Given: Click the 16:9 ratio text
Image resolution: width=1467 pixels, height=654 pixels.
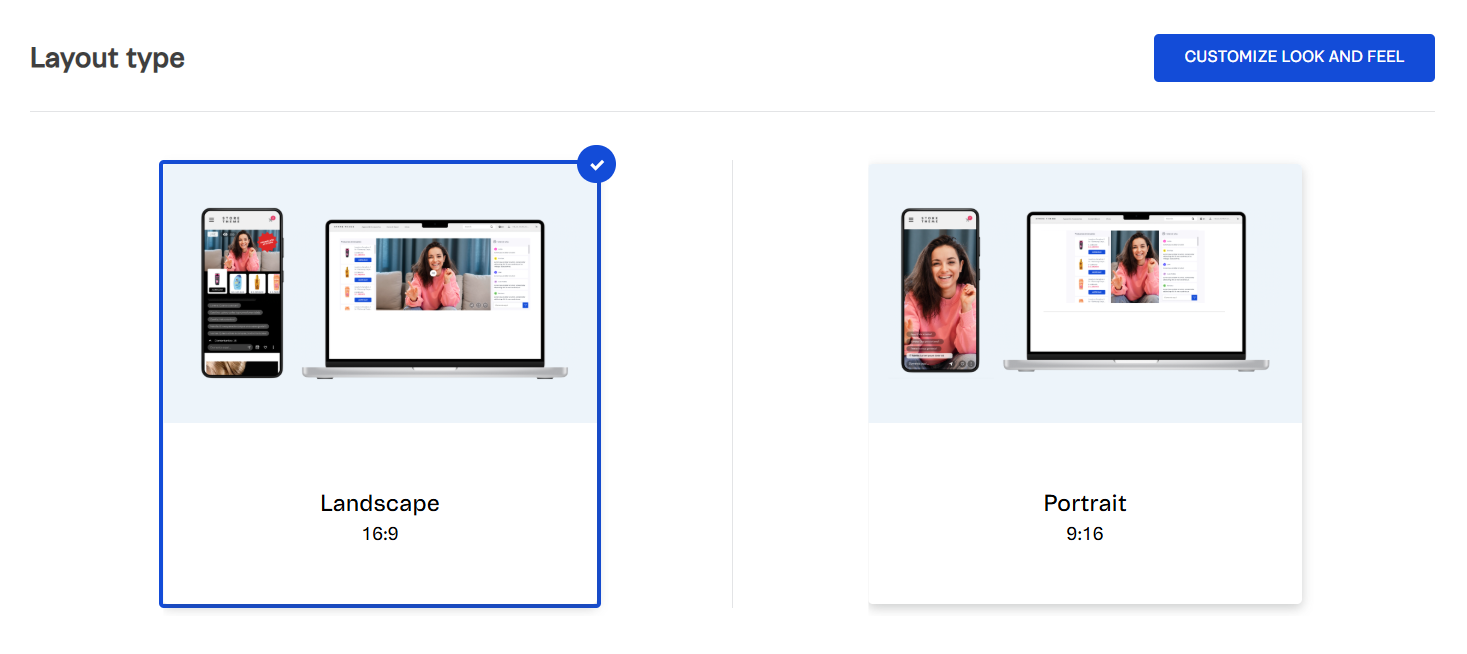Looking at the screenshot, I should tap(380, 533).
